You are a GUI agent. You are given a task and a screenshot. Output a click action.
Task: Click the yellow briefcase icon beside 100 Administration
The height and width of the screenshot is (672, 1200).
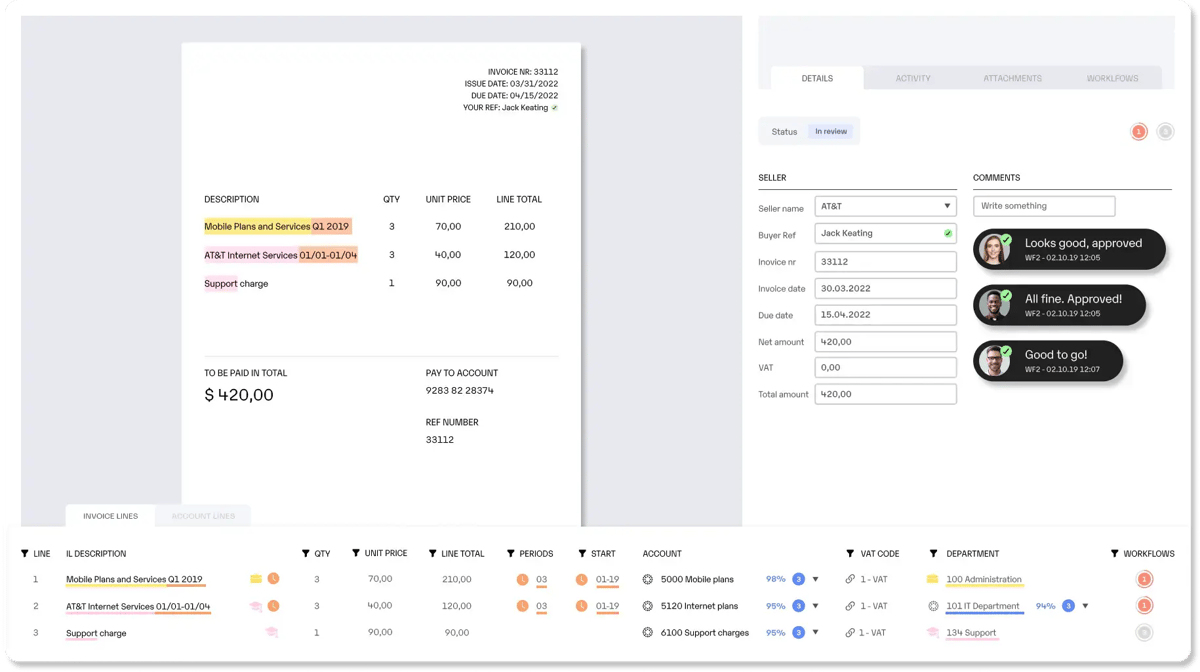(x=932, y=579)
